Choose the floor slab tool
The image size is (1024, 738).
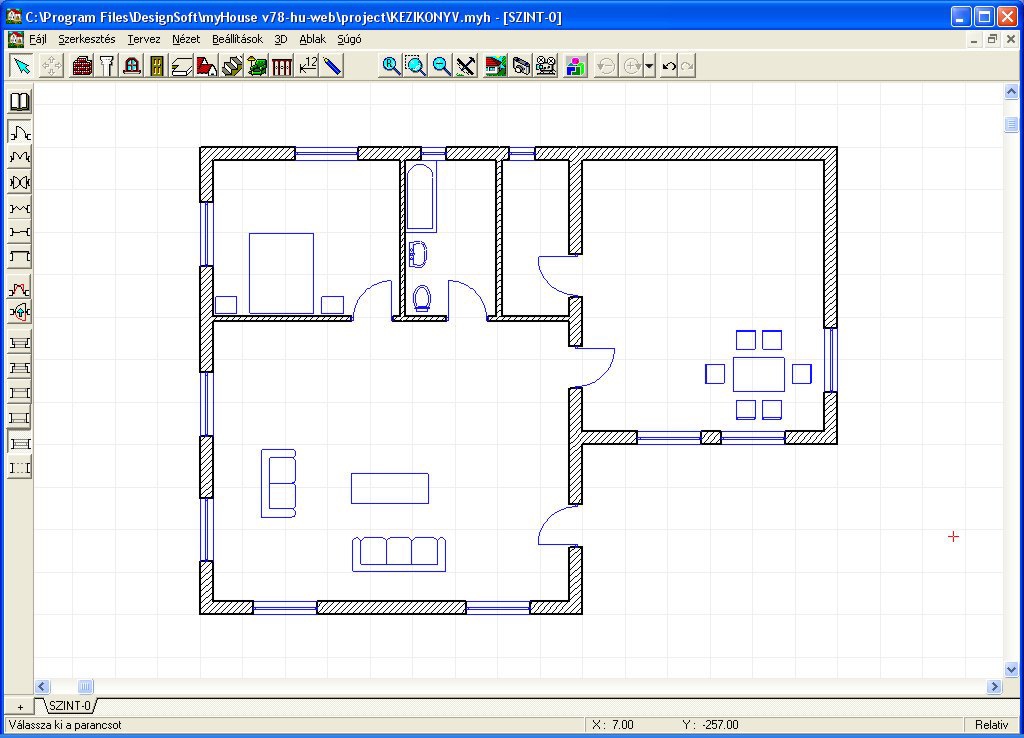(182, 66)
